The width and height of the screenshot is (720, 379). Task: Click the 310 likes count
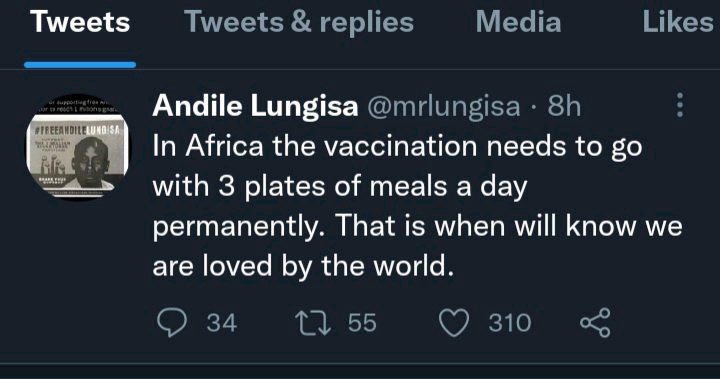click(x=510, y=322)
